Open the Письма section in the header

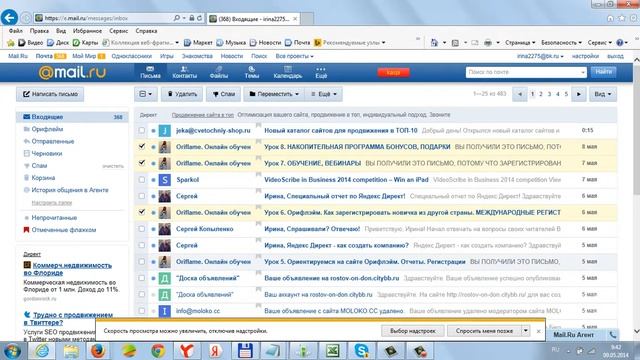click(150, 72)
